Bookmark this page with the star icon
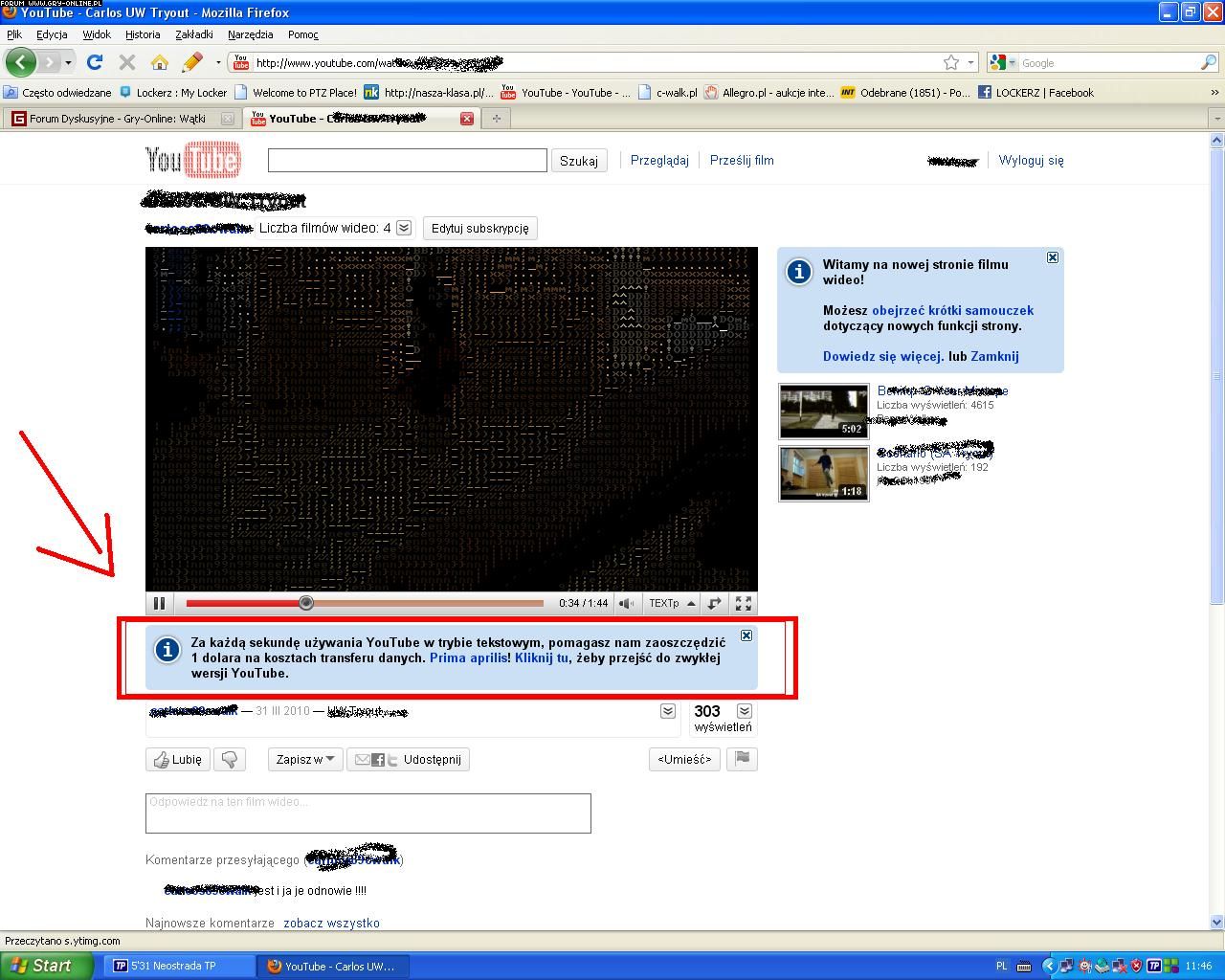The image size is (1225, 980). tap(950, 62)
